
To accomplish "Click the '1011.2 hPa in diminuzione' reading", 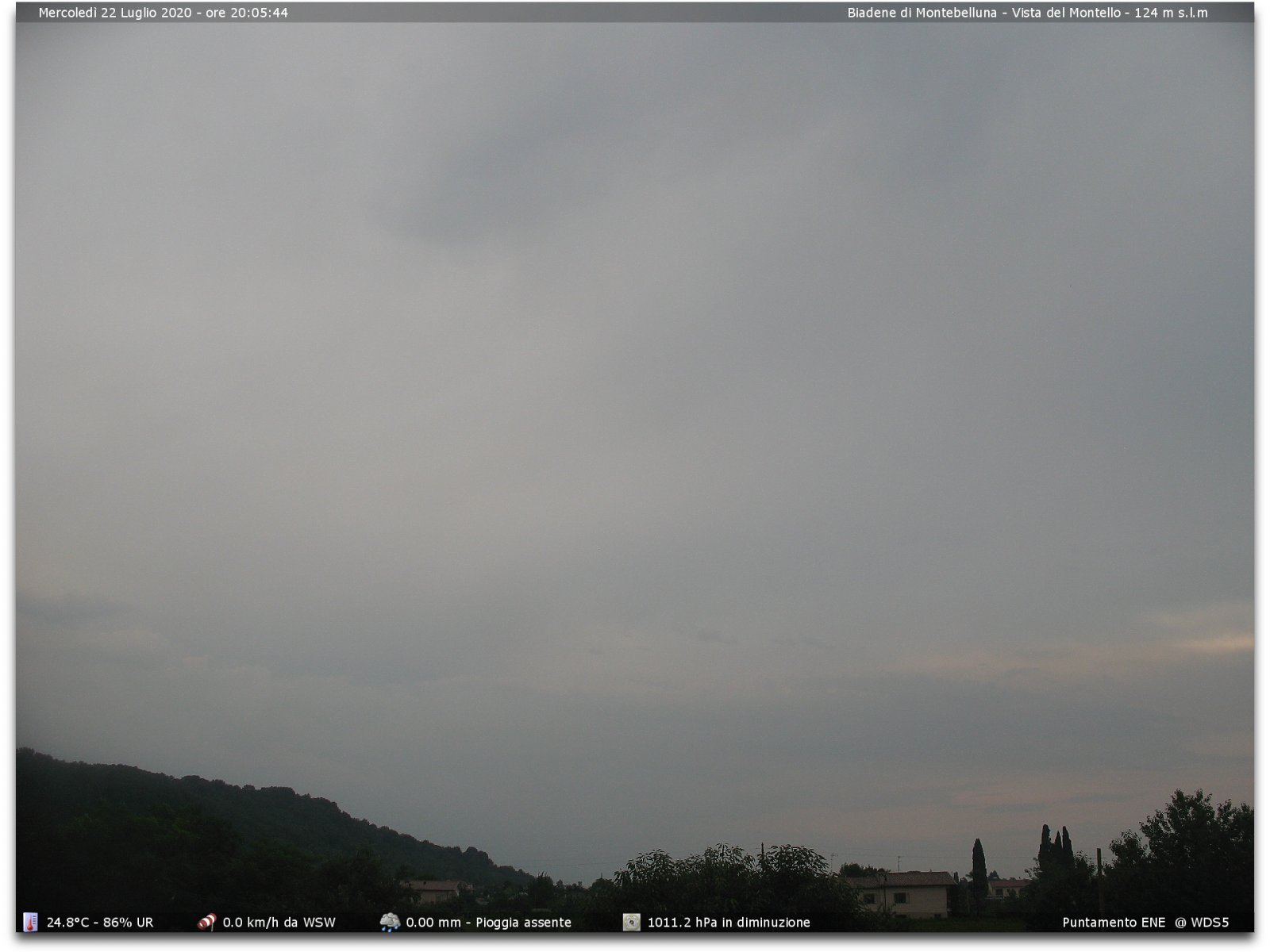I will (x=729, y=923).
